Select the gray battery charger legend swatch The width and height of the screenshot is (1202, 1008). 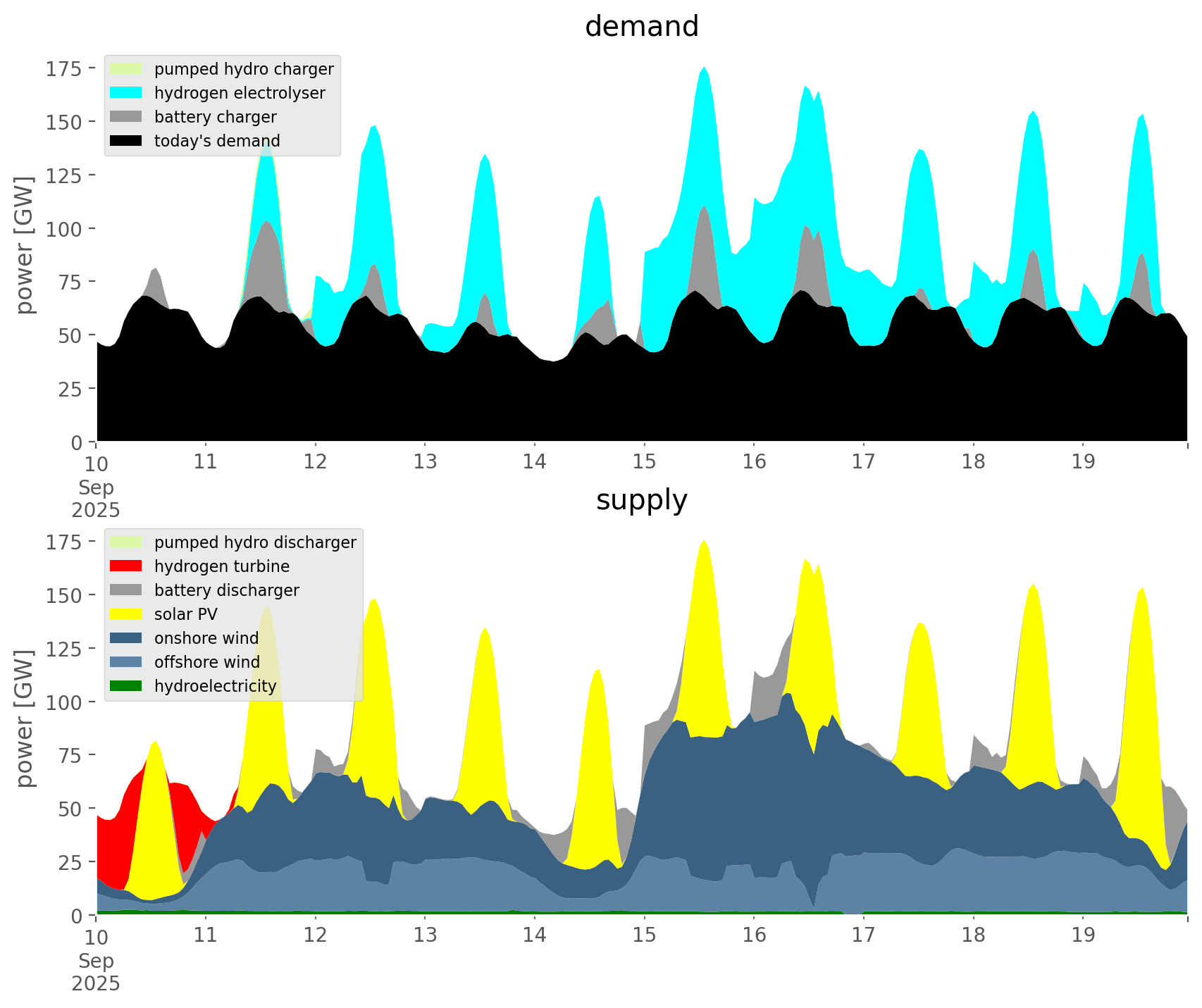(126, 117)
